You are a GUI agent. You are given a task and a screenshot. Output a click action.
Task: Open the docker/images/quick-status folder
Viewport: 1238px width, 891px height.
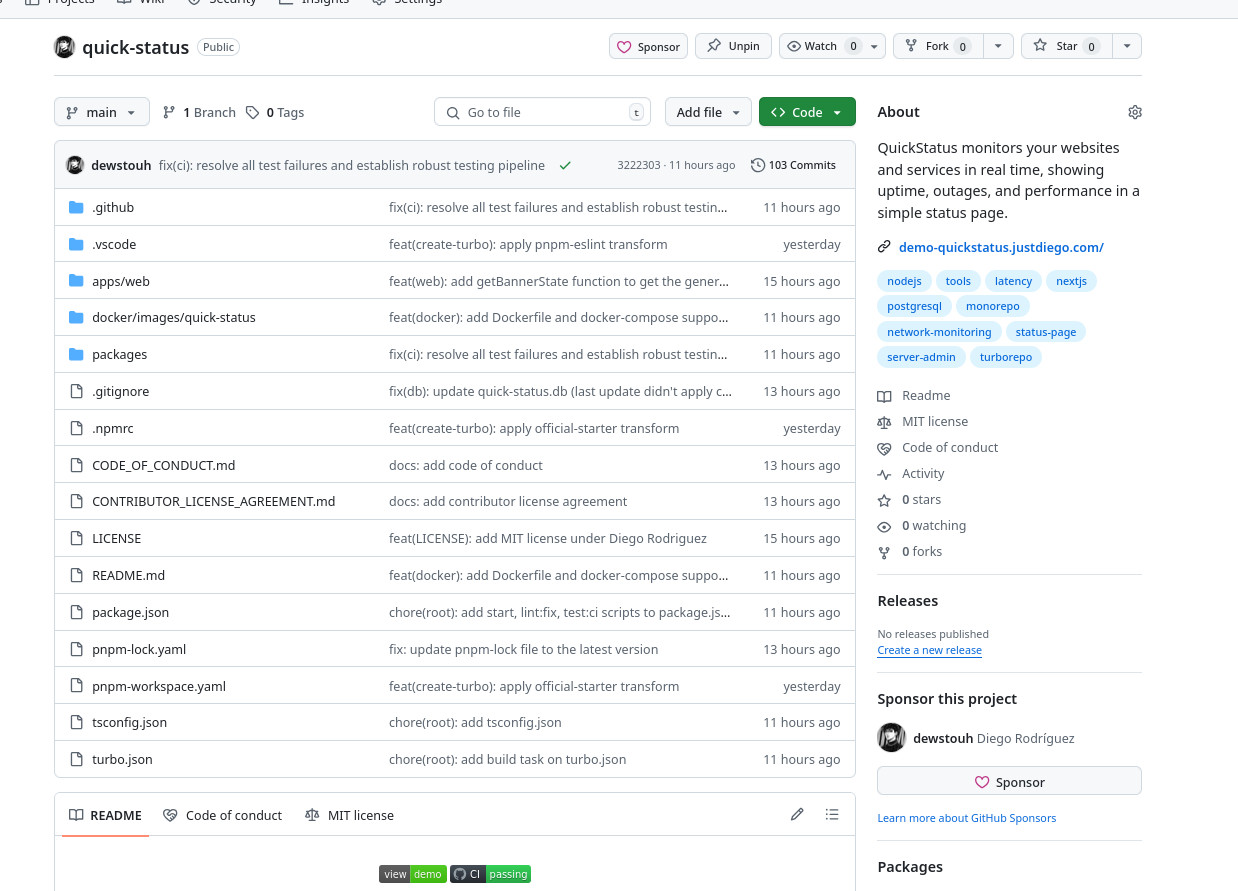174,317
